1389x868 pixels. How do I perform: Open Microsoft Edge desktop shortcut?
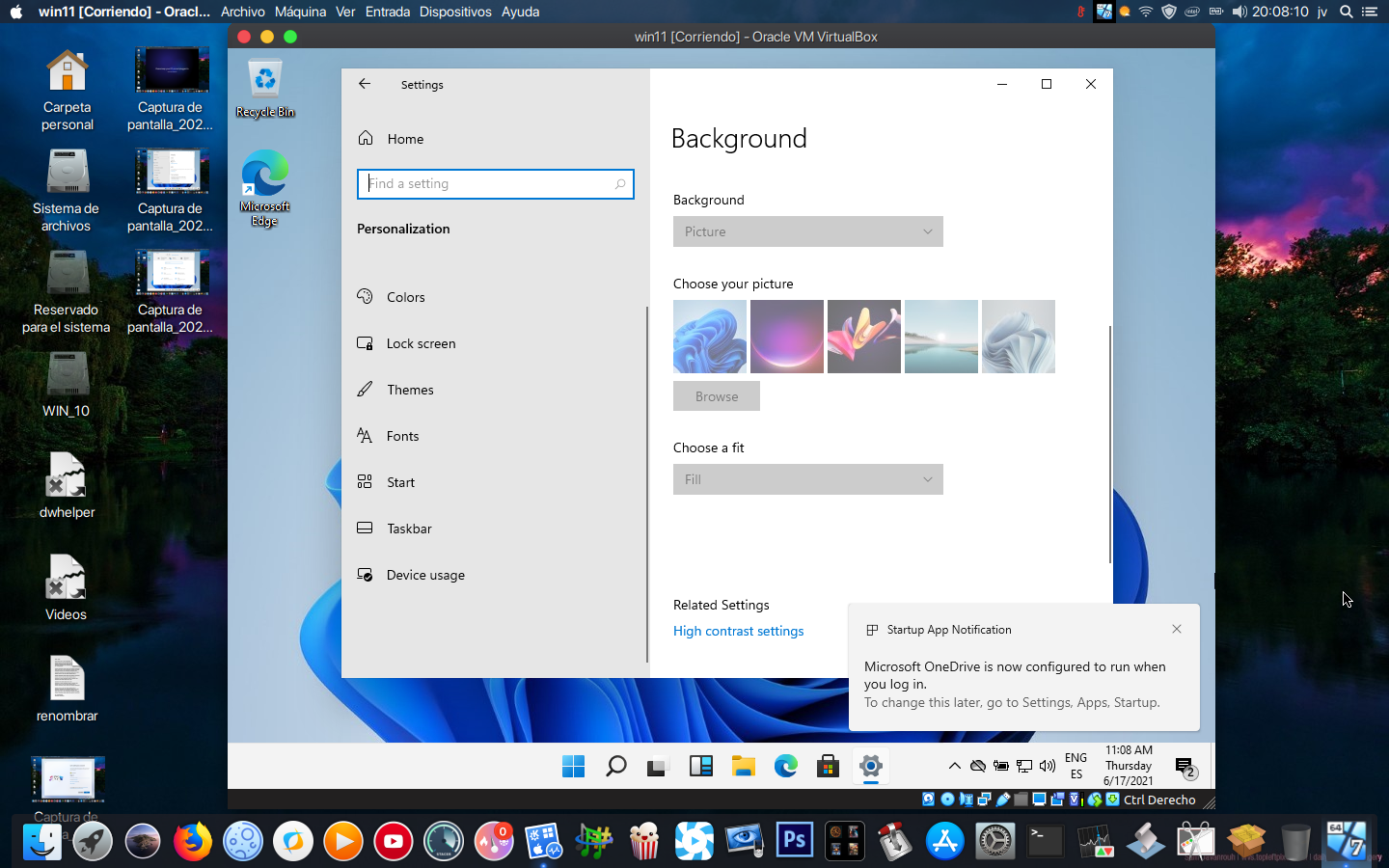(265, 187)
